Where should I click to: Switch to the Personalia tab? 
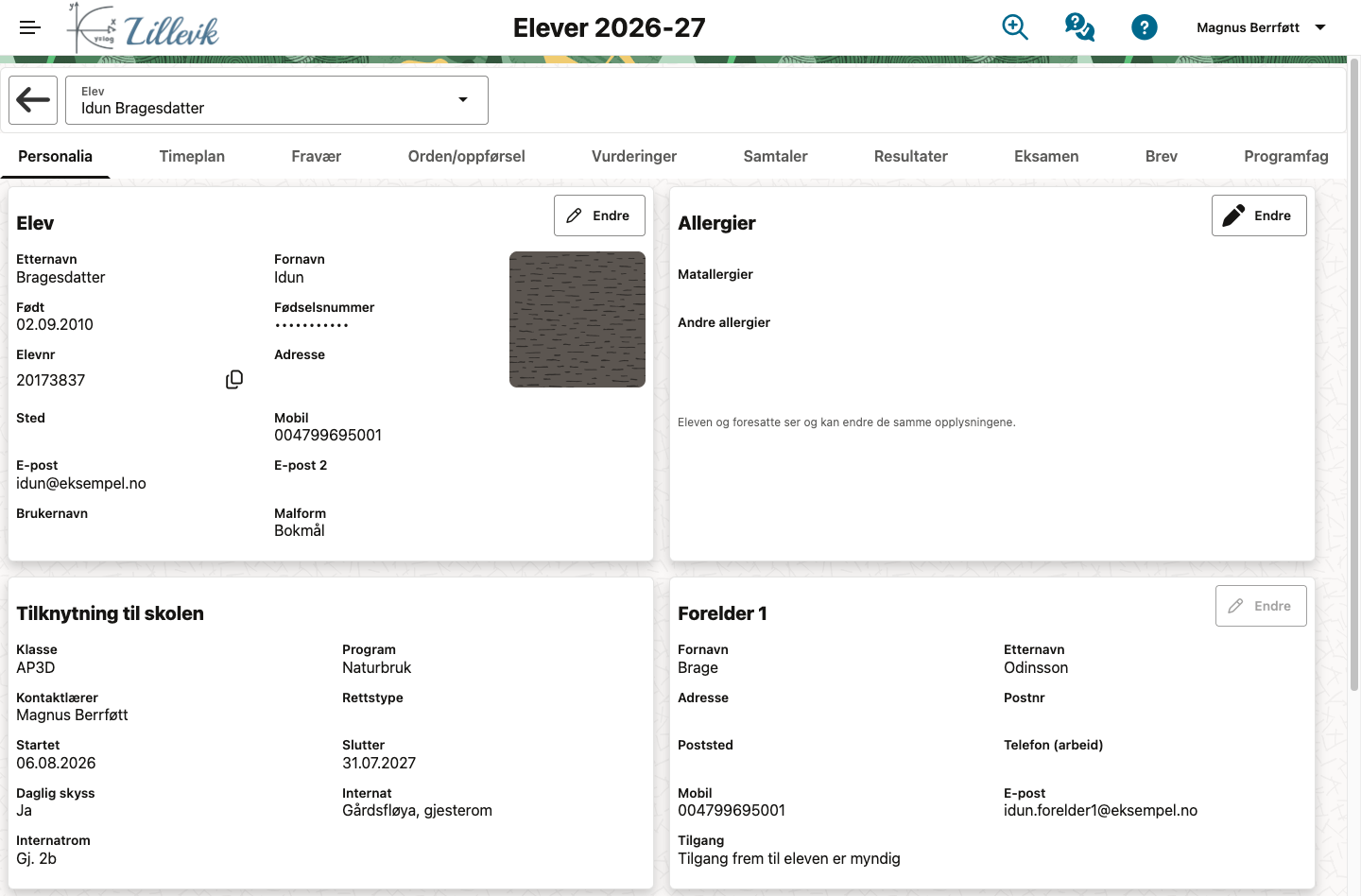point(56,157)
